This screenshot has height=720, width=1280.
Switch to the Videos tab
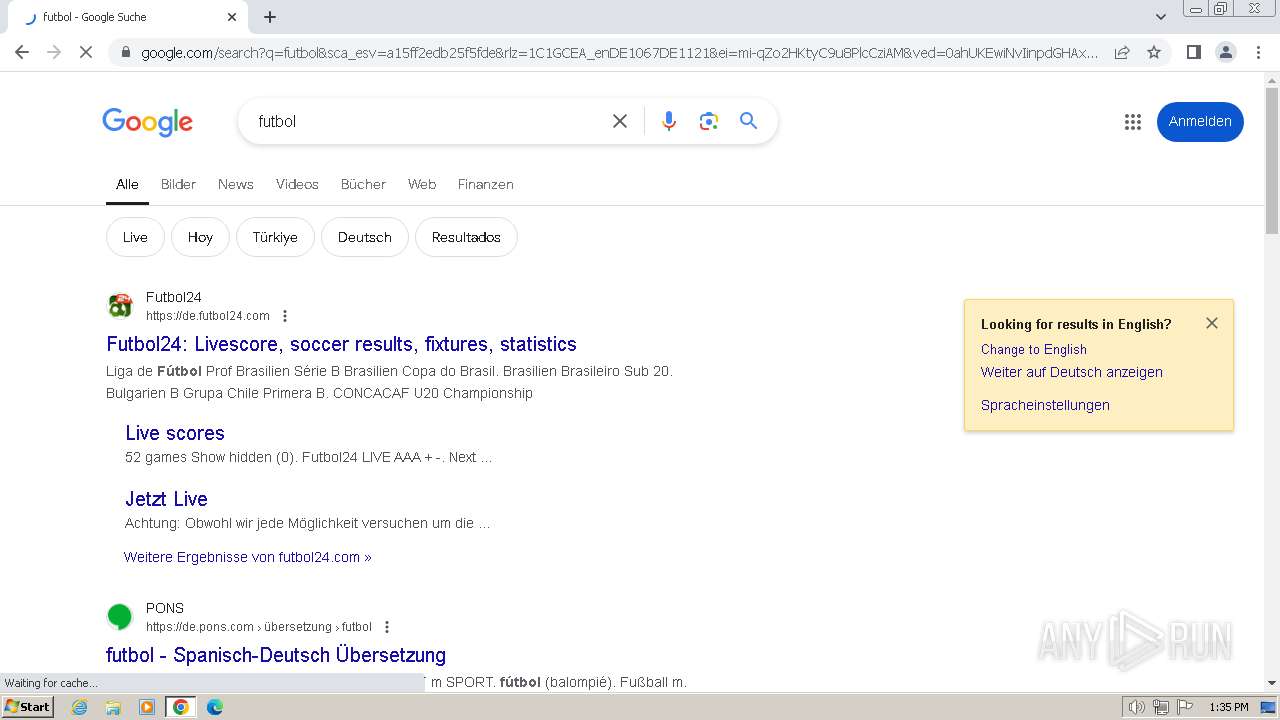click(297, 184)
